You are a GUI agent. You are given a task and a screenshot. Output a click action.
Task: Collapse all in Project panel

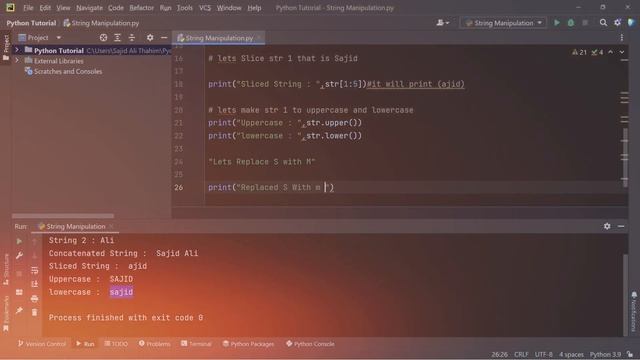(x=131, y=38)
